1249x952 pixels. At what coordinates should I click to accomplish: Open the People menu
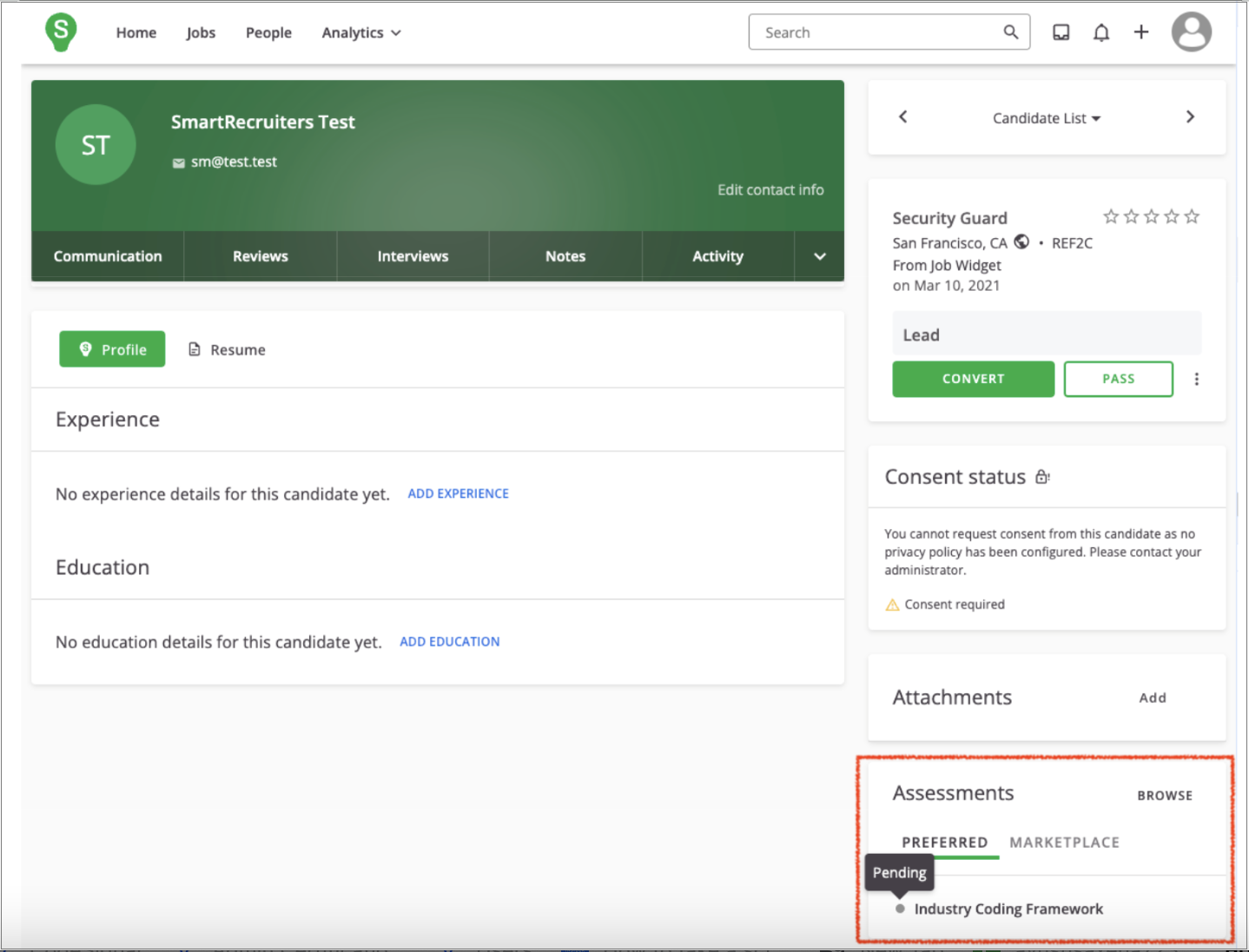(x=268, y=32)
